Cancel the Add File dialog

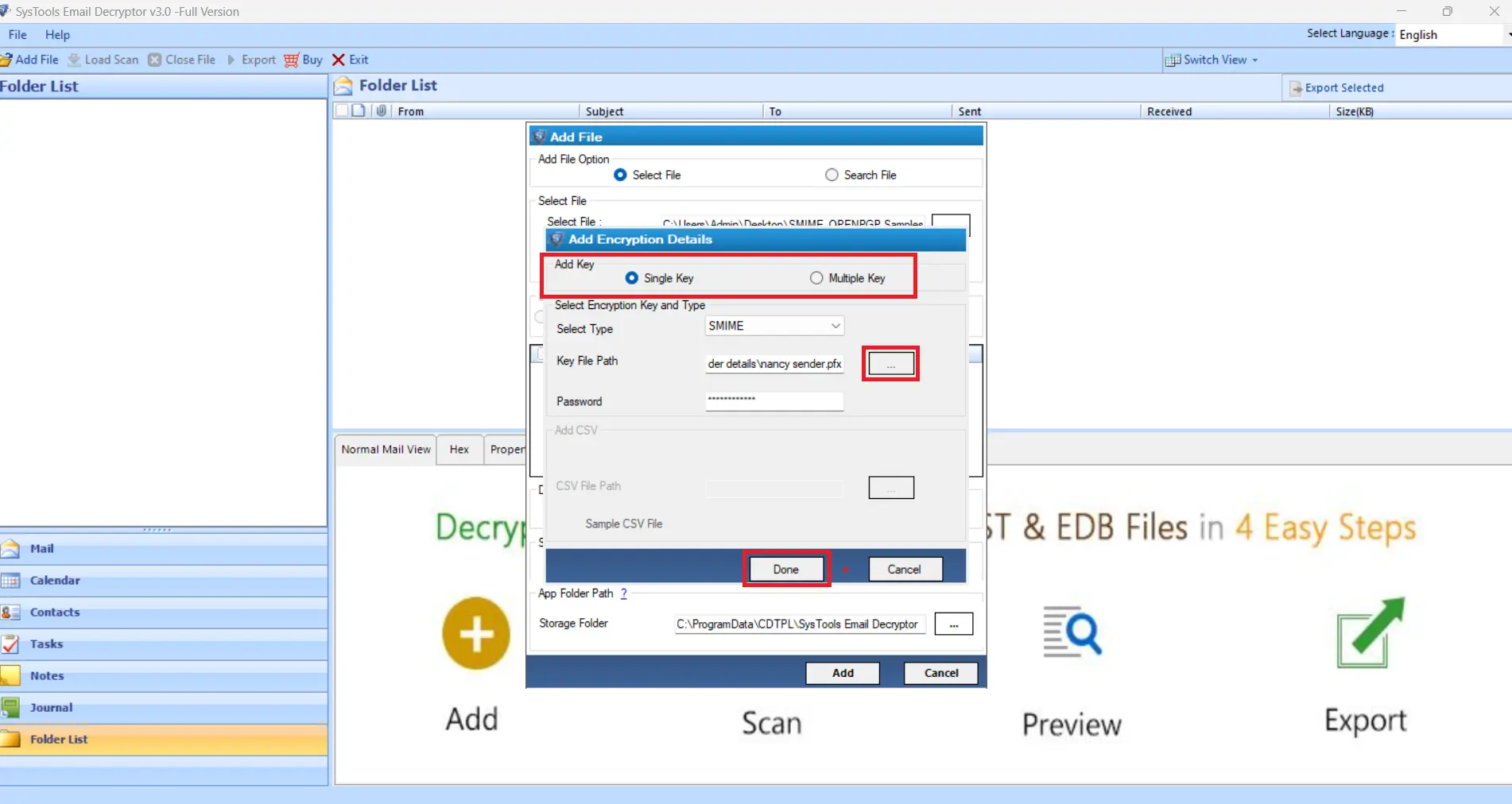[x=940, y=673]
